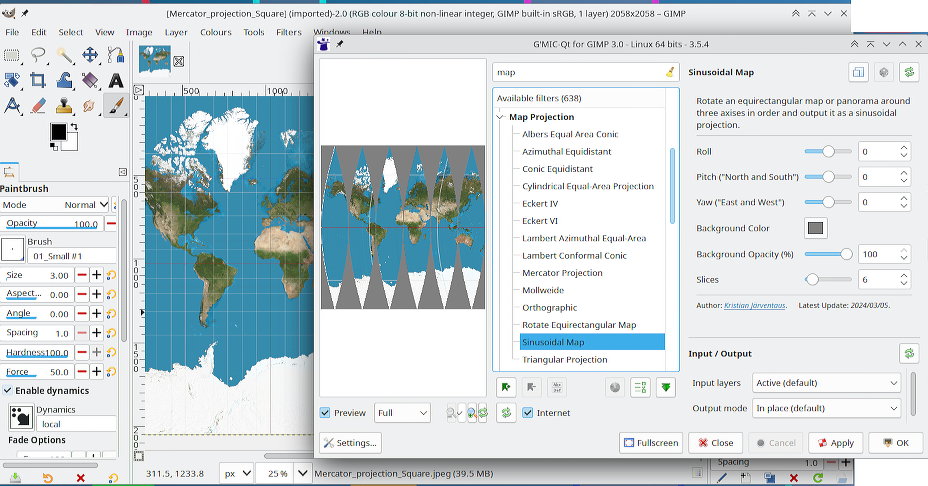Pick the Eraser tool
928x486 pixels.
pyautogui.click(x=38, y=106)
